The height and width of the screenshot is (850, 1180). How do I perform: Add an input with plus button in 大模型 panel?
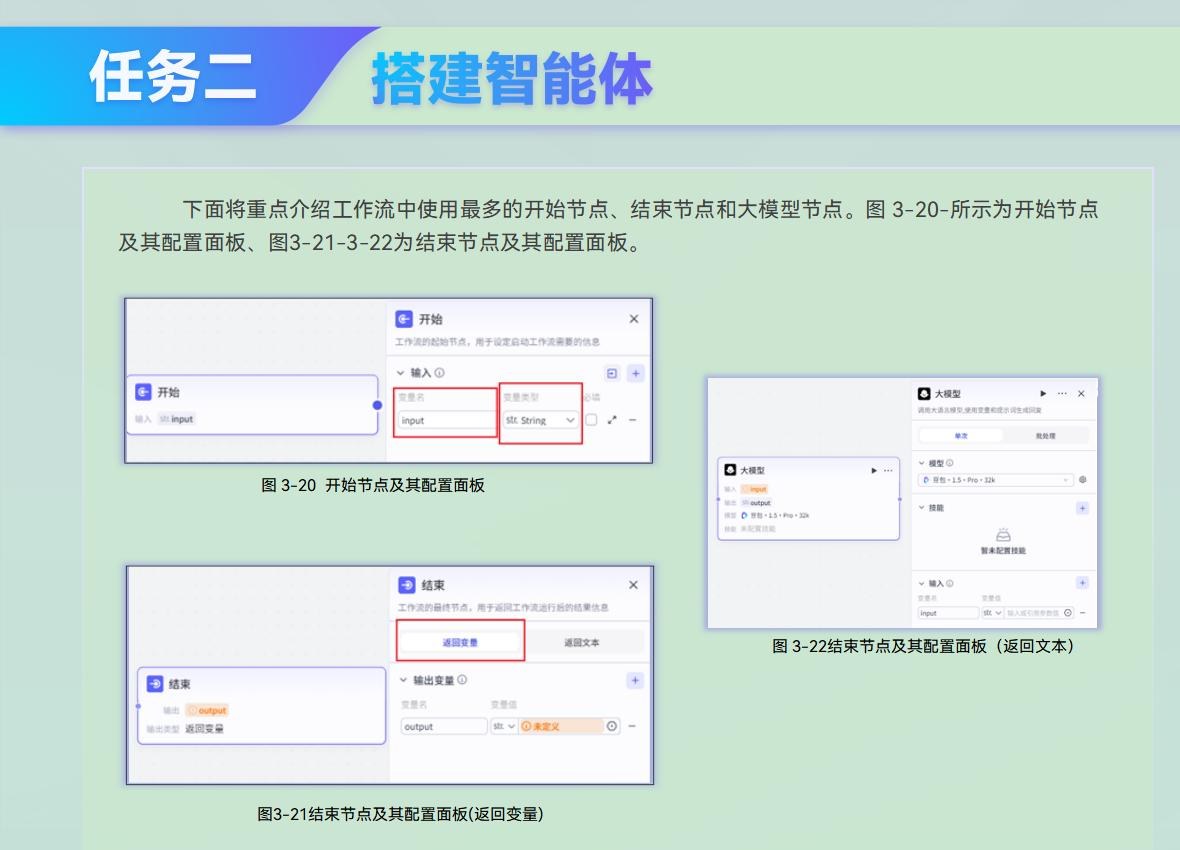(1082, 583)
